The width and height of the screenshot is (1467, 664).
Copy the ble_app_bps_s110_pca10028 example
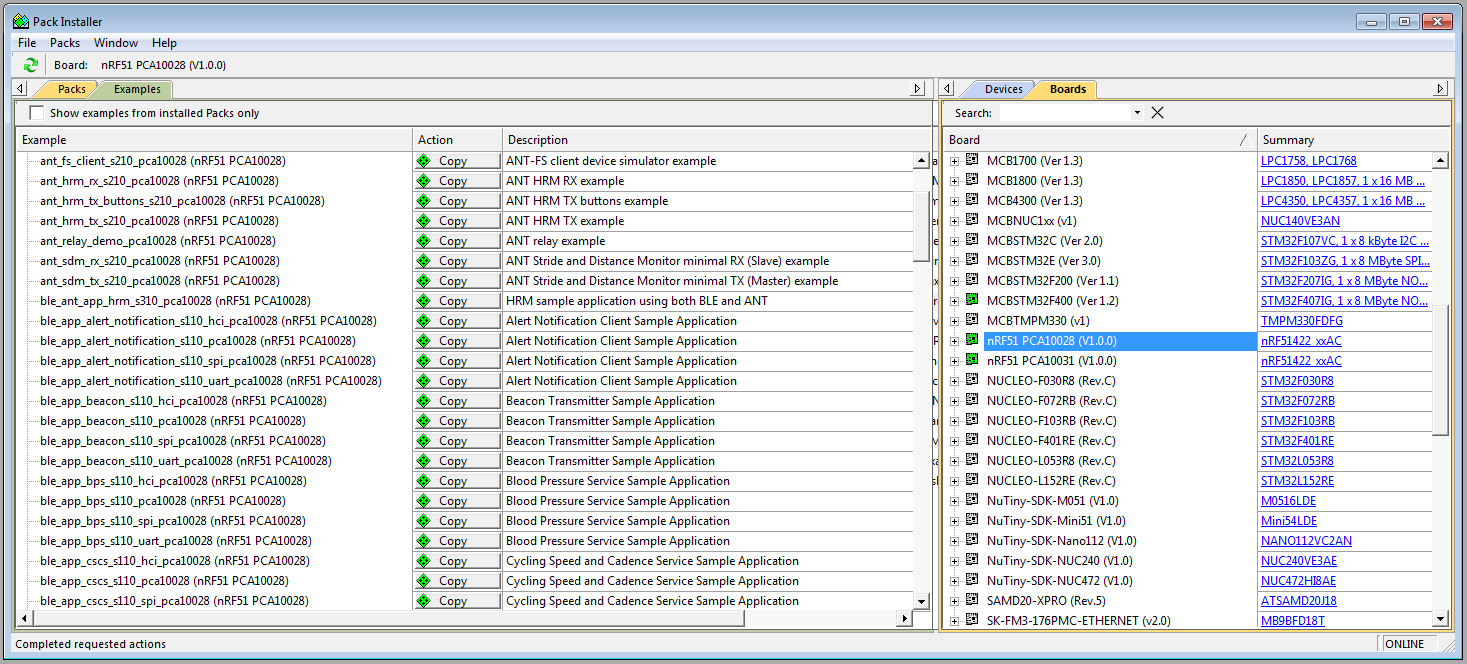(457, 501)
